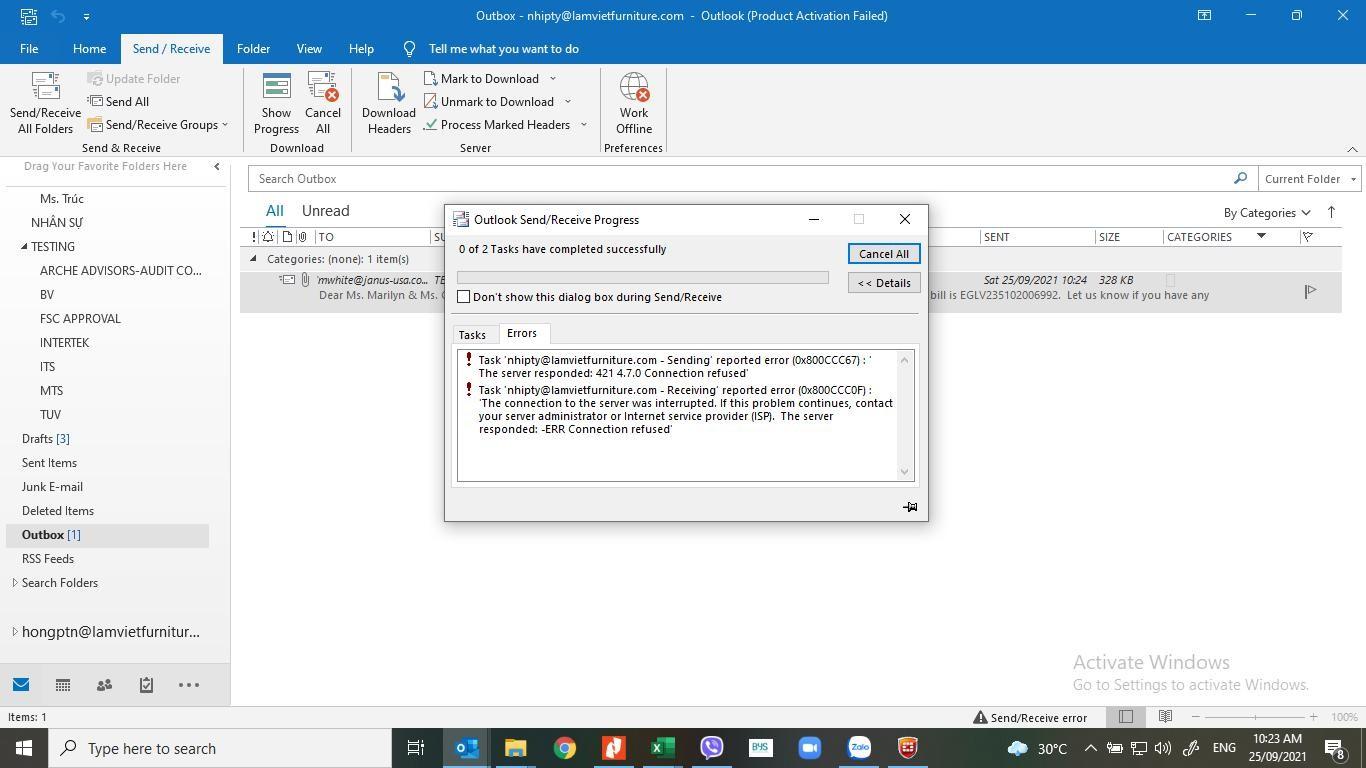Open Unmark to Download dropdown arrow
Viewport: 1366px width, 768px height.
point(567,102)
